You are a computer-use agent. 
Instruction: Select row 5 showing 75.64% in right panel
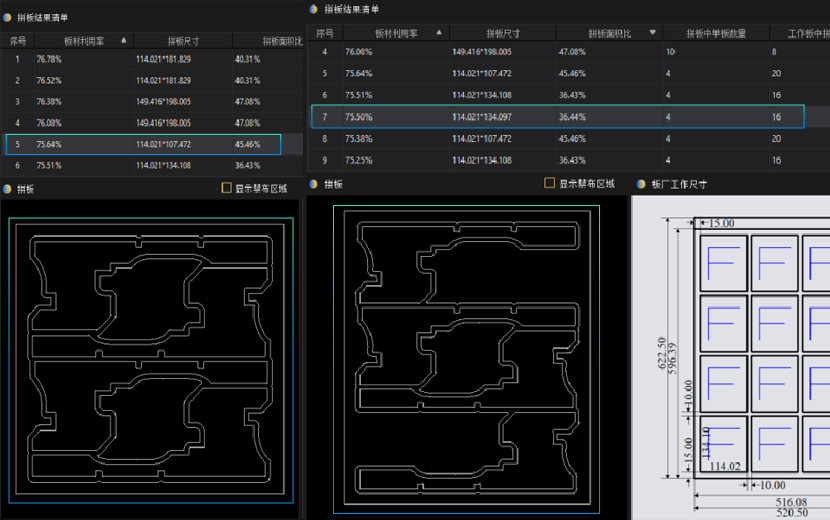[569, 74]
